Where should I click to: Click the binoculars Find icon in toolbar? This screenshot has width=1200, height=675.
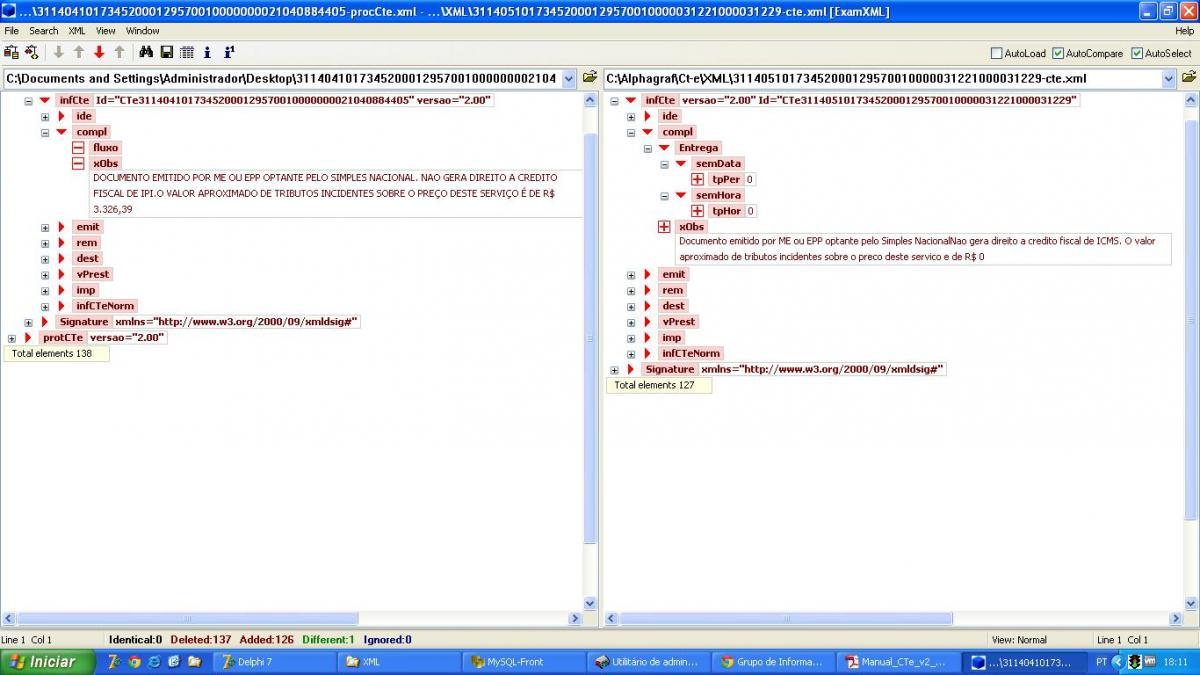pos(146,52)
